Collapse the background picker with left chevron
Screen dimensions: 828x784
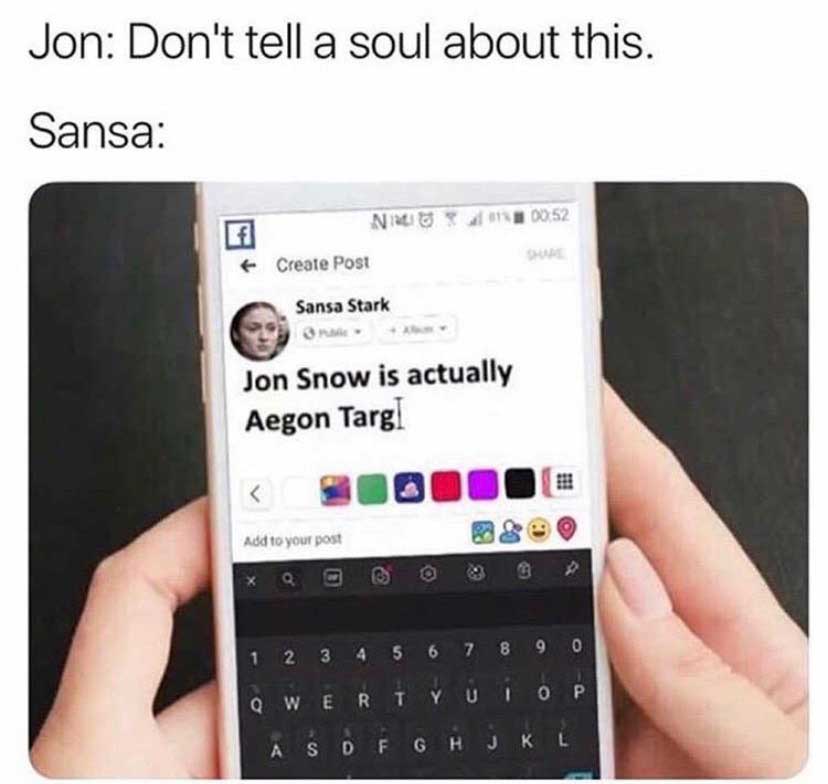coord(256,494)
